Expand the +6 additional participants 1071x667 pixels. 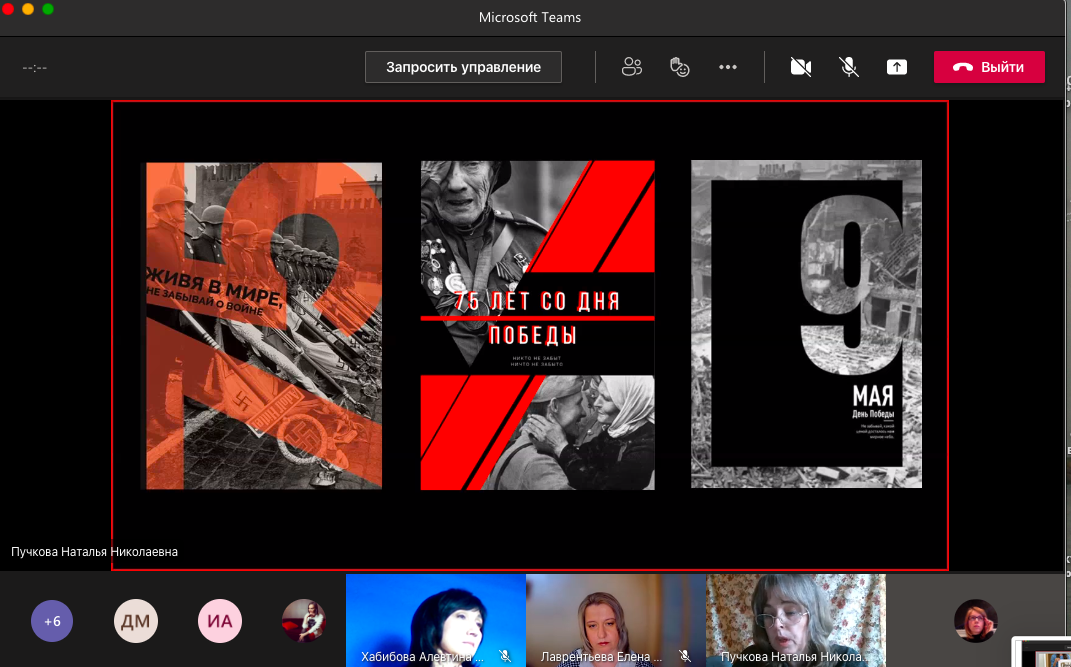coord(52,621)
